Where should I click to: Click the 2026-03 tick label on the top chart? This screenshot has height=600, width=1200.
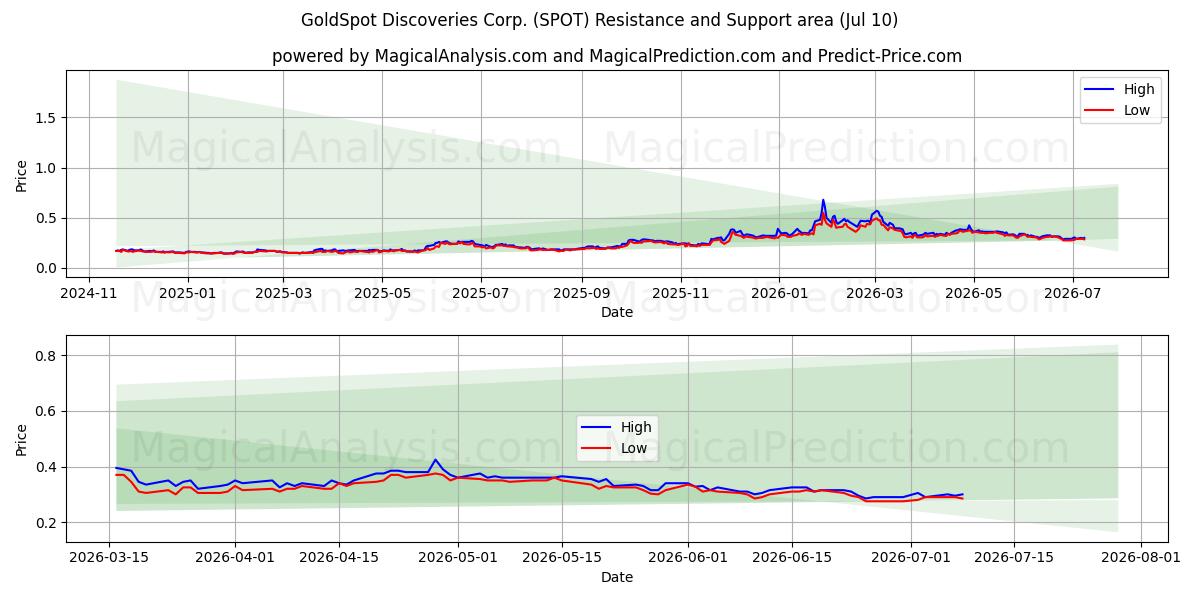coord(874,293)
